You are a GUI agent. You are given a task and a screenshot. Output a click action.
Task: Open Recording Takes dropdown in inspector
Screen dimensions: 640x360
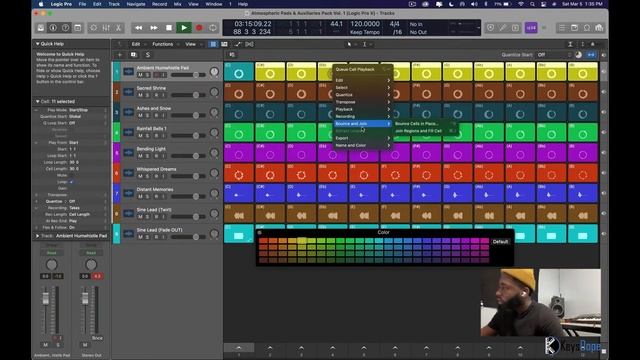pos(87,208)
